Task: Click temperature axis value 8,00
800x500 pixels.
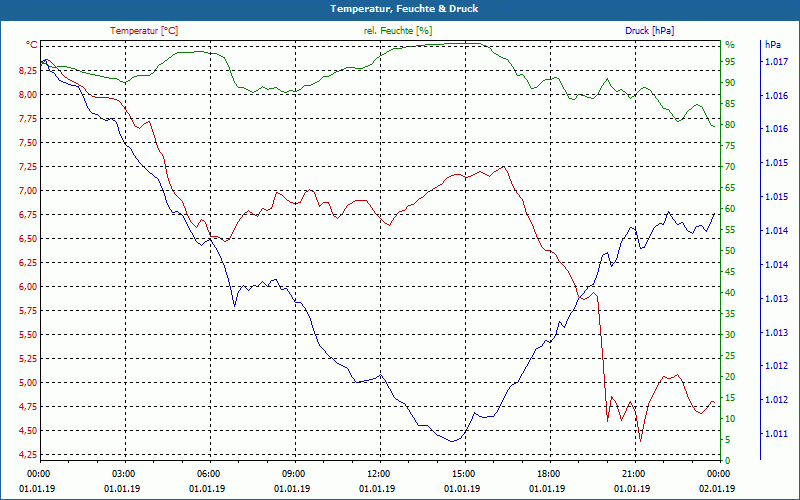Action: pyautogui.click(x=28, y=94)
